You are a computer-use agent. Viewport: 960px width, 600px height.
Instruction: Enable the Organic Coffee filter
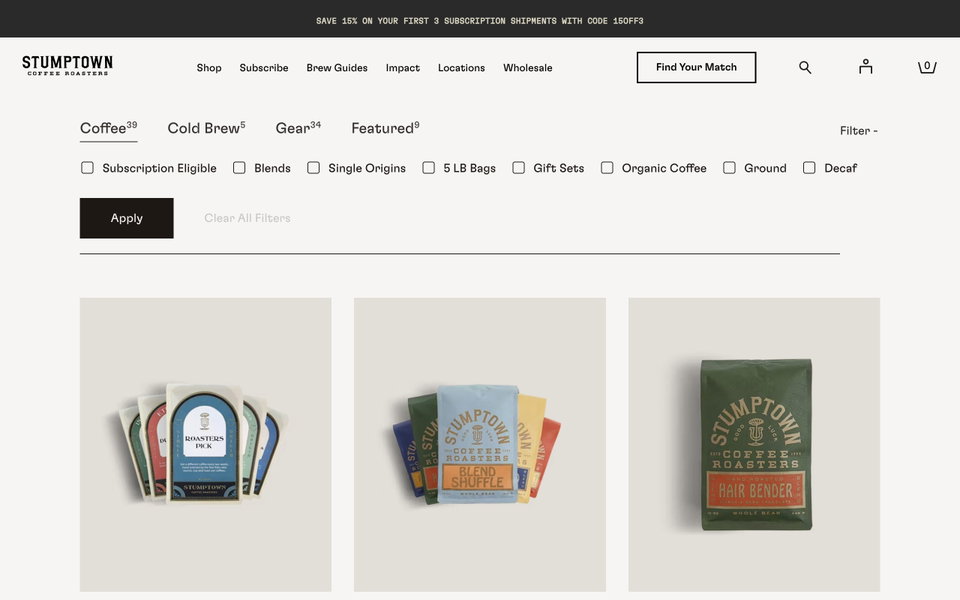607,168
